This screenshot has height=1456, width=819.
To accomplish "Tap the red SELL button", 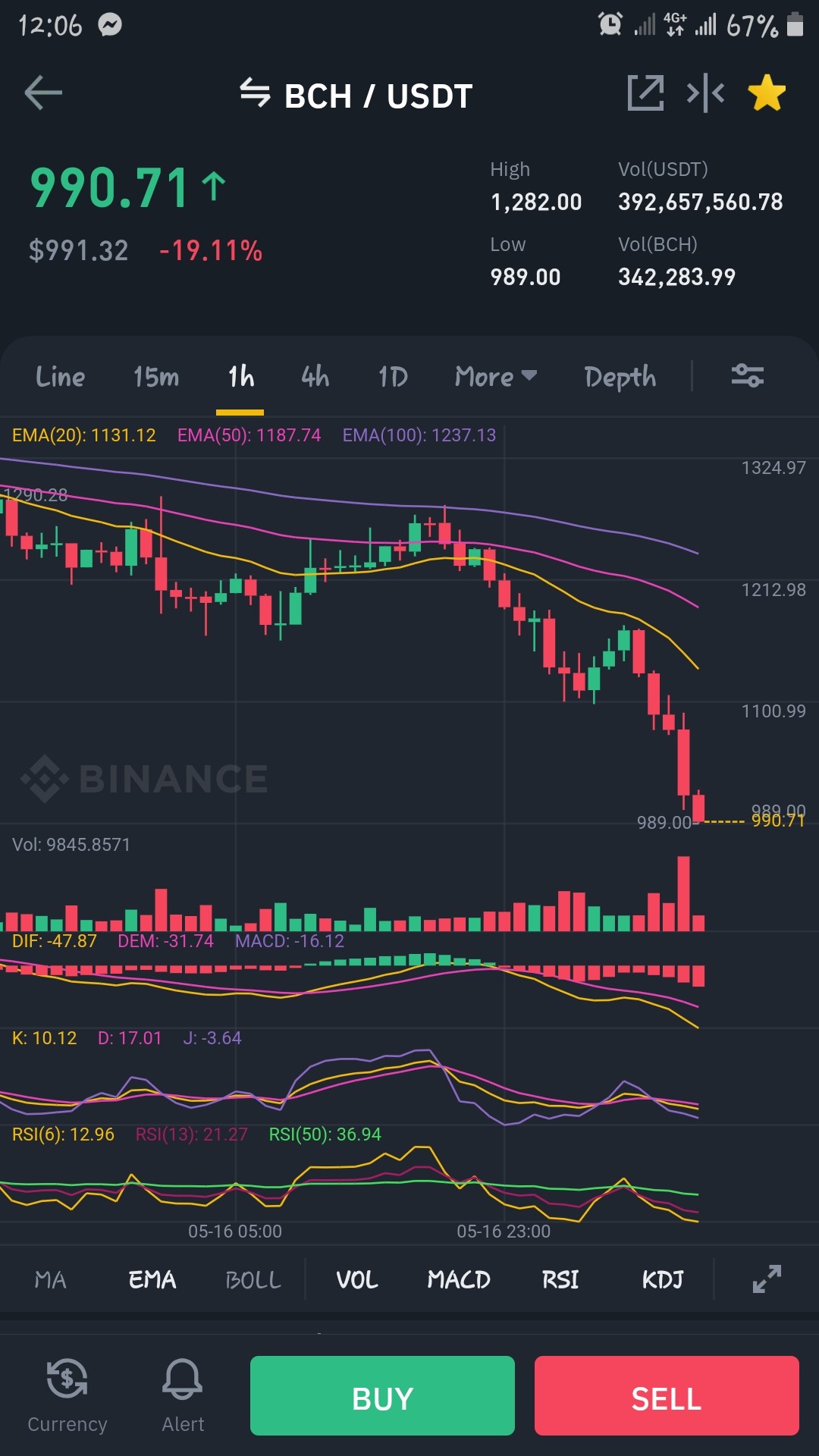I will pyautogui.click(x=667, y=1395).
